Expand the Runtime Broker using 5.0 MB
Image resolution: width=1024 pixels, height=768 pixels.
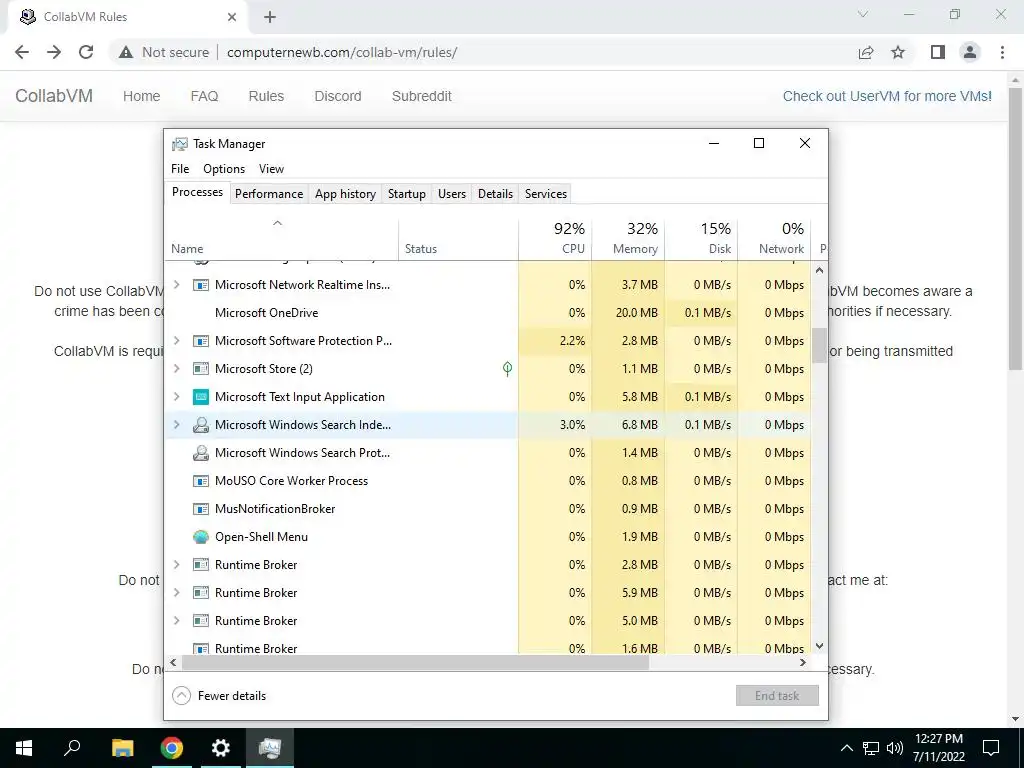tap(176, 621)
